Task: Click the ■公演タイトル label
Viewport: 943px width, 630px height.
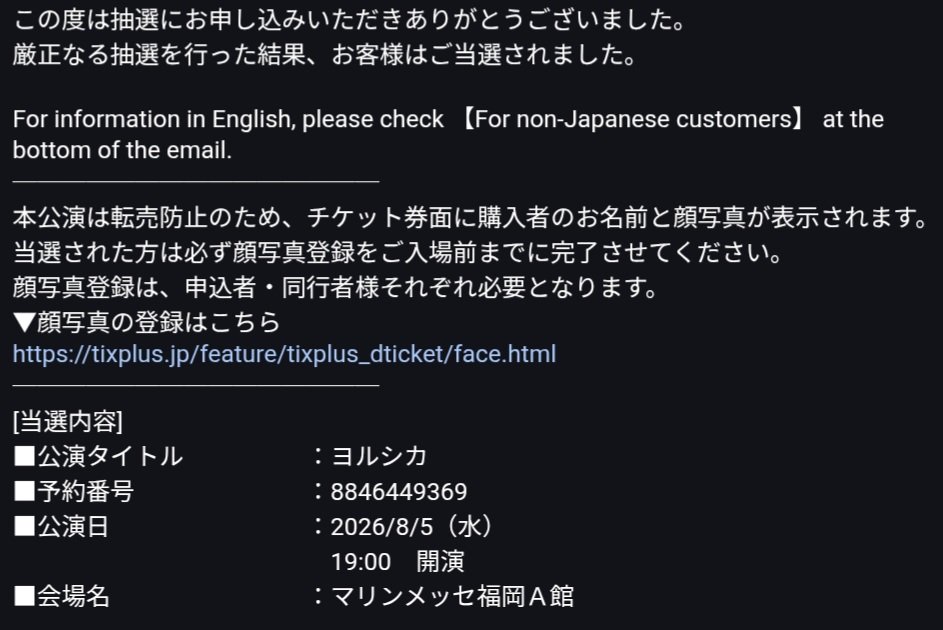Action: click(x=98, y=457)
